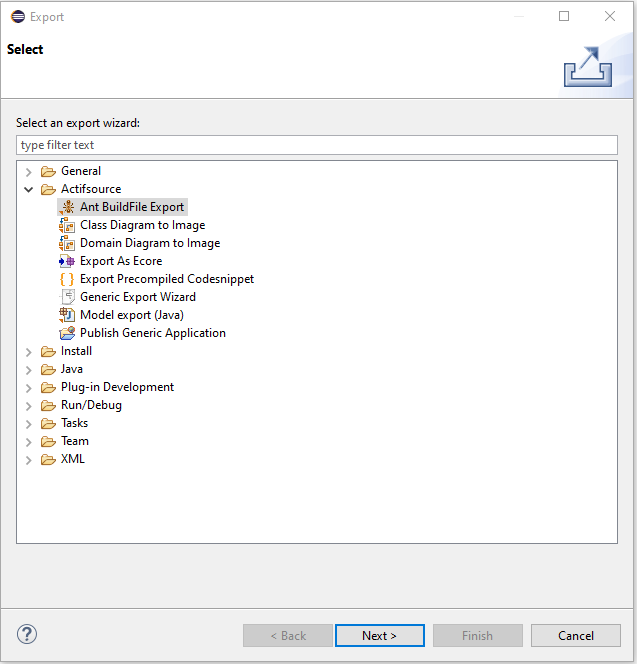The image size is (637, 664).
Task: Select the Java folder item
Action: click(71, 369)
